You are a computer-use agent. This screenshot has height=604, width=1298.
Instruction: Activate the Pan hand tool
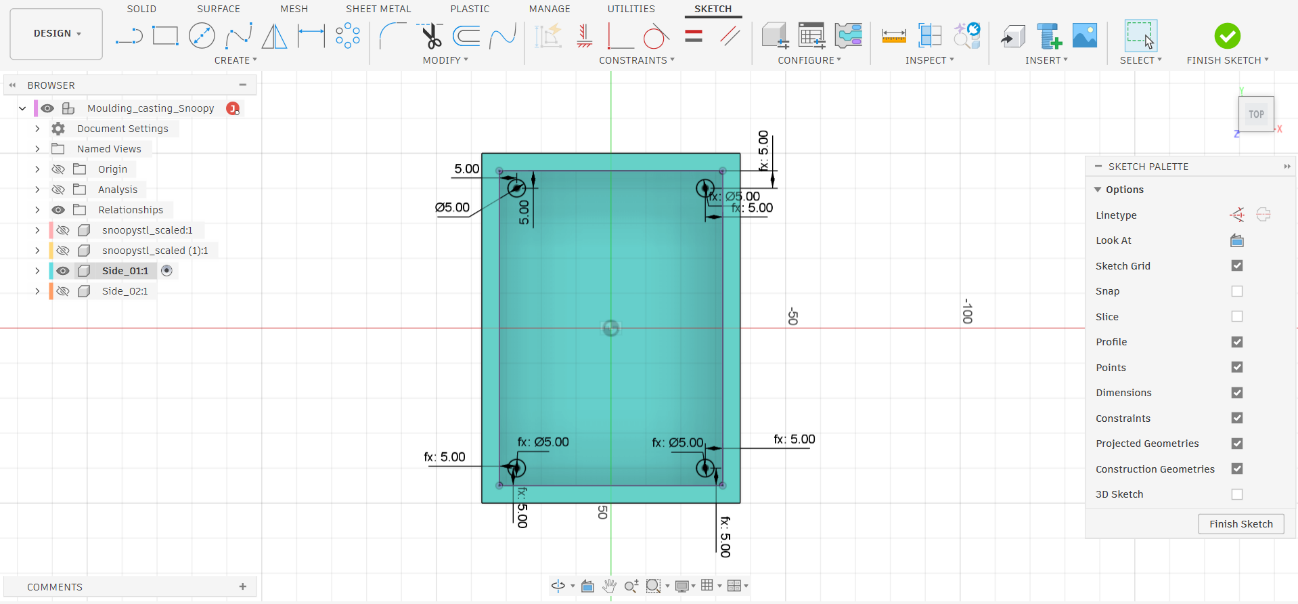[609, 586]
